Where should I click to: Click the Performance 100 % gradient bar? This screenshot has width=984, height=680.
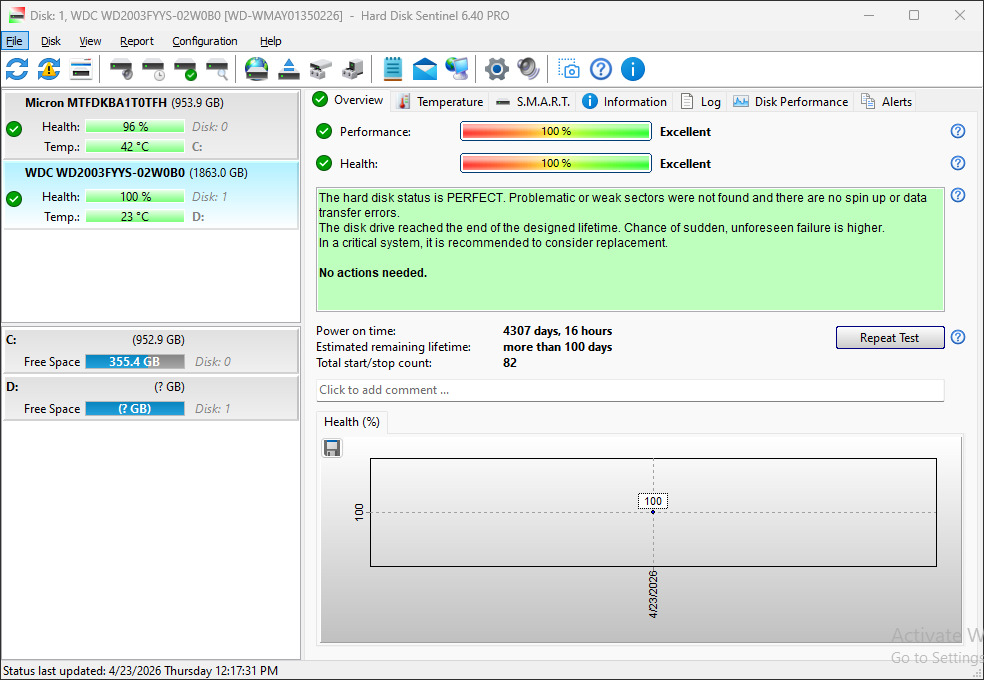(x=555, y=131)
